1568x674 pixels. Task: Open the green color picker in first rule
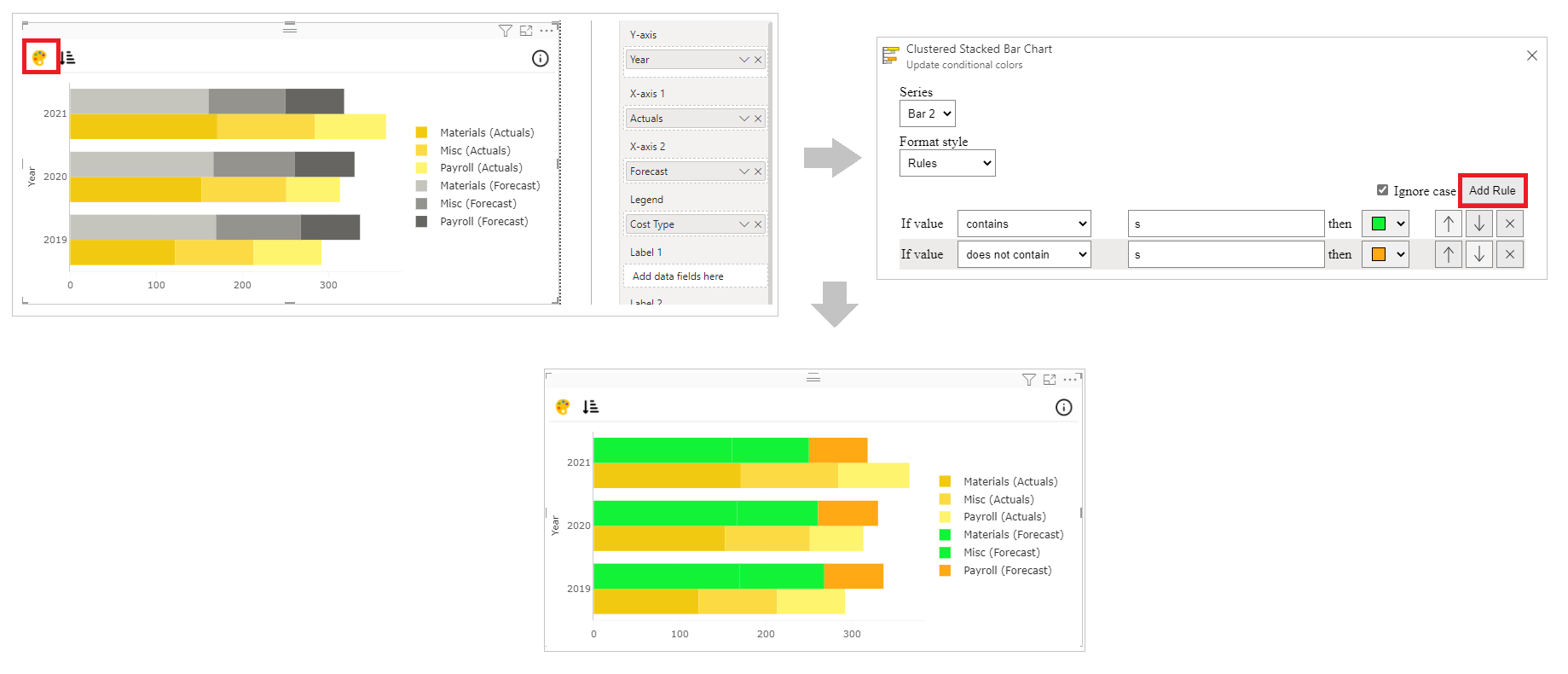[1385, 224]
